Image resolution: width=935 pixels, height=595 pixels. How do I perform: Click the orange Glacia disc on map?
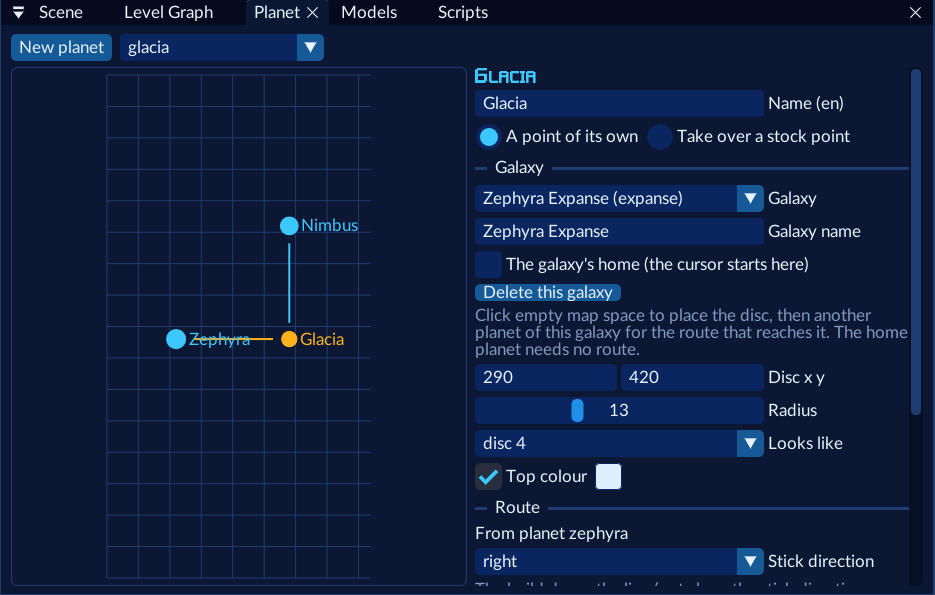[x=289, y=339]
